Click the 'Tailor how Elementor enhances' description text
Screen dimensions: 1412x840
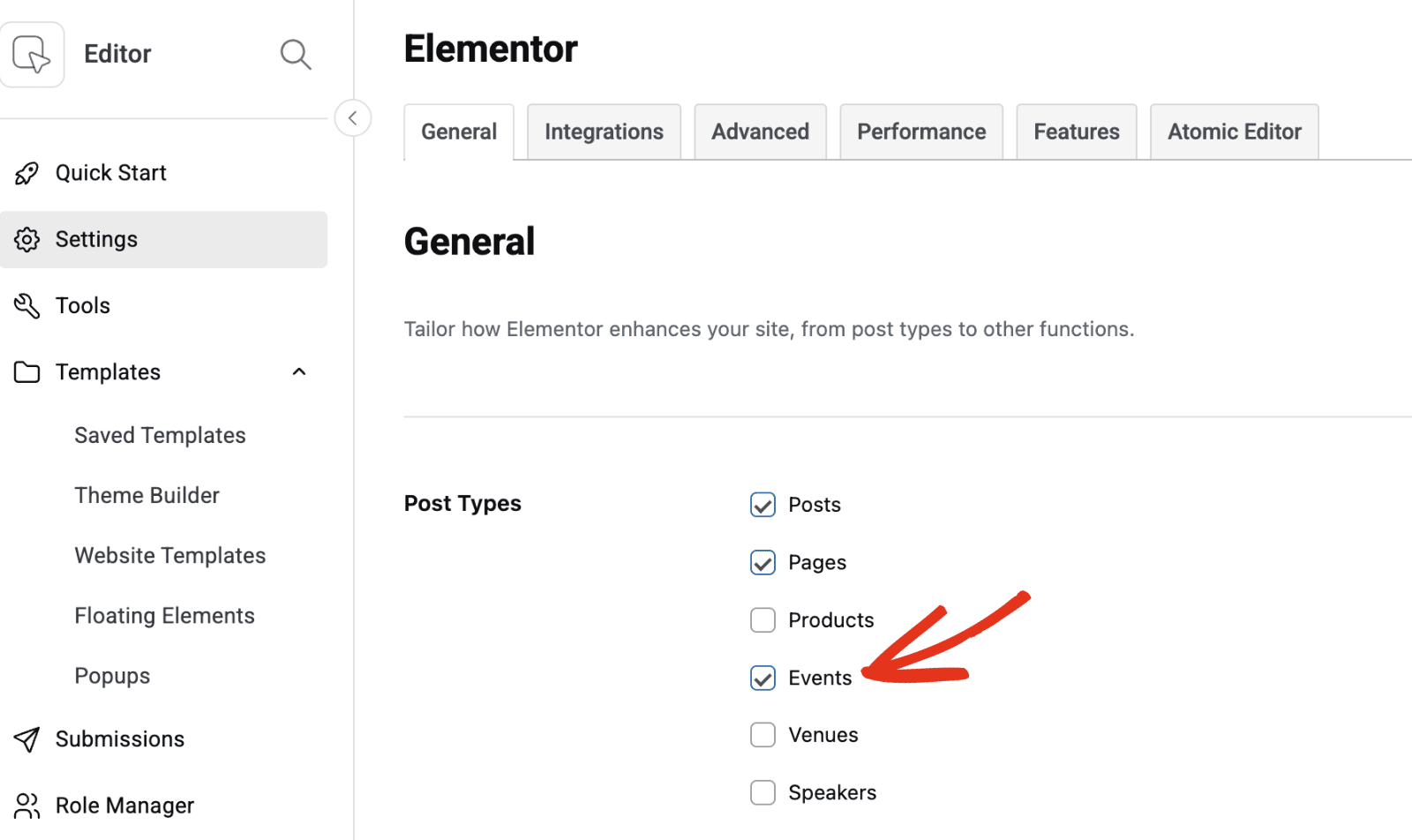click(769, 329)
